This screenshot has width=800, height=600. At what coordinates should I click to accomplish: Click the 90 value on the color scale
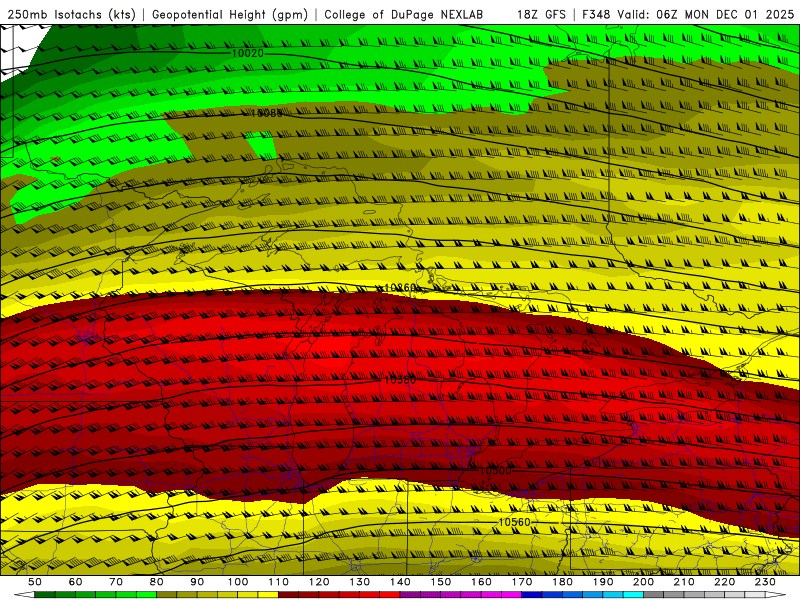coord(197,582)
